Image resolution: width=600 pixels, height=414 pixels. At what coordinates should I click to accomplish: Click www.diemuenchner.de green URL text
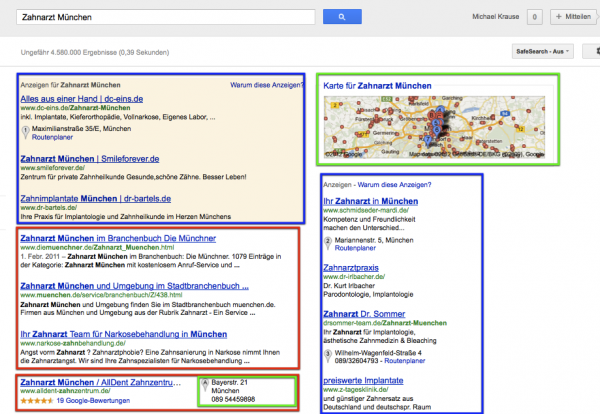[x=97, y=248]
